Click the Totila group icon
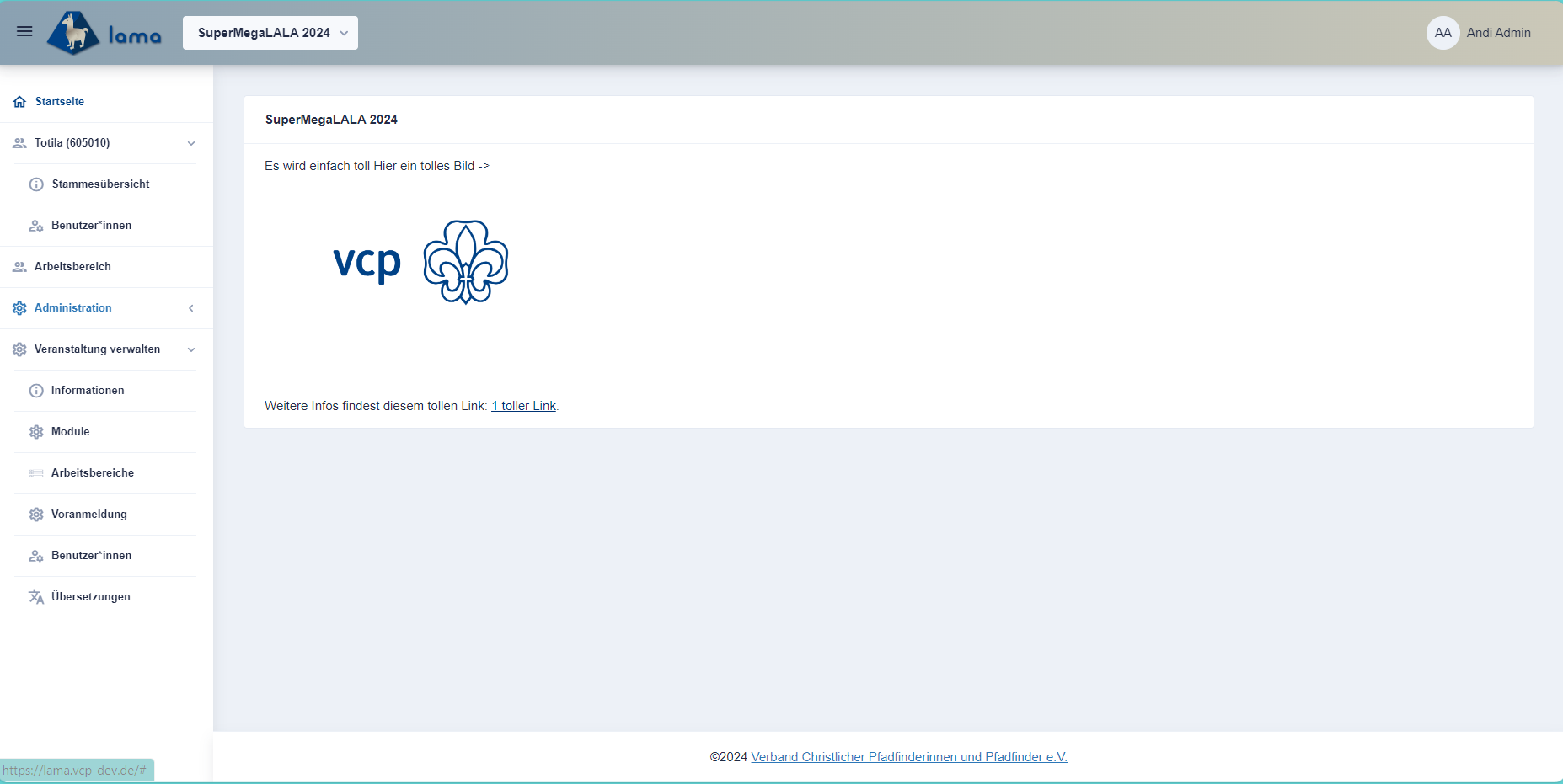1563x784 pixels. coord(19,143)
